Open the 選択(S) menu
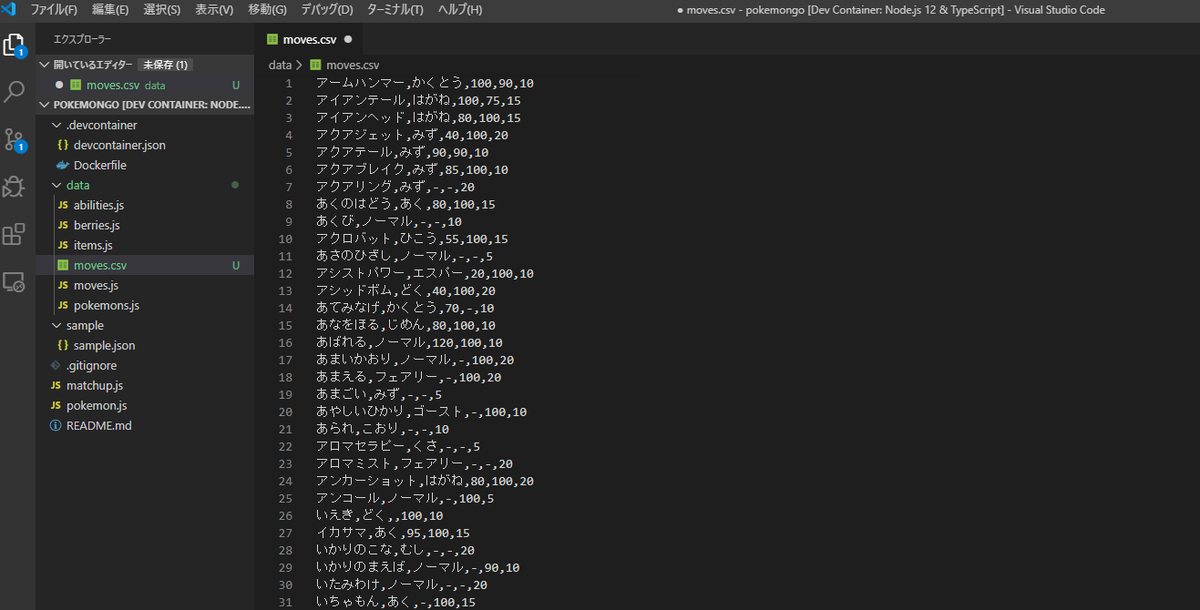 (162, 9)
